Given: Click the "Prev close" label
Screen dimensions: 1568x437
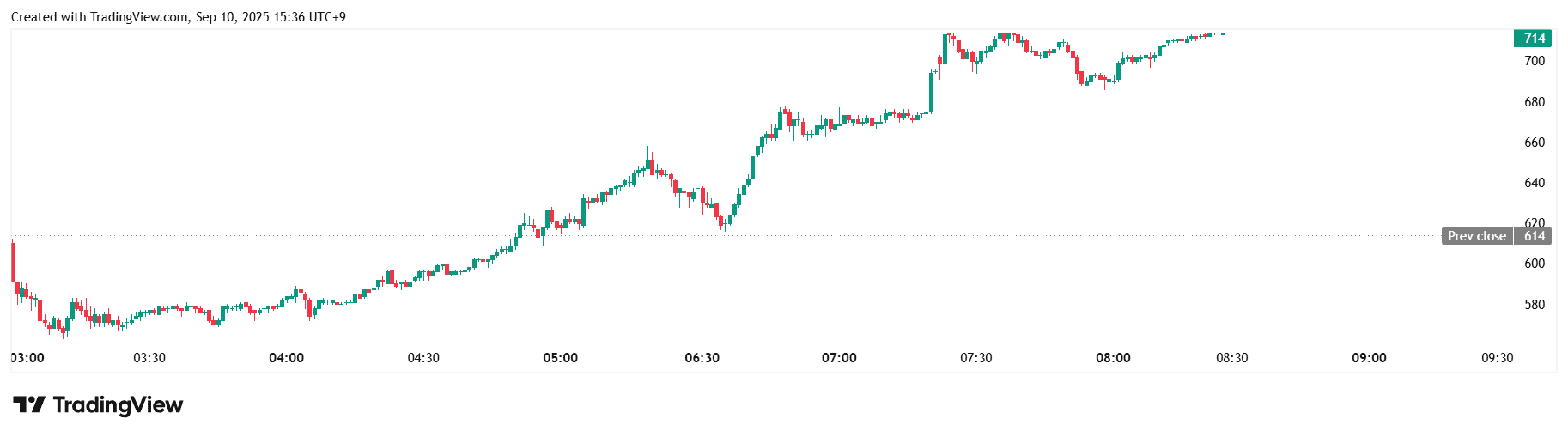Looking at the screenshot, I should (x=1476, y=236).
